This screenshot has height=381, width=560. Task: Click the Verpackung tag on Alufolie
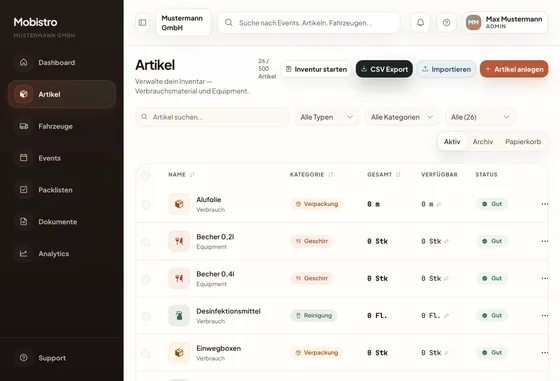pyautogui.click(x=316, y=204)
